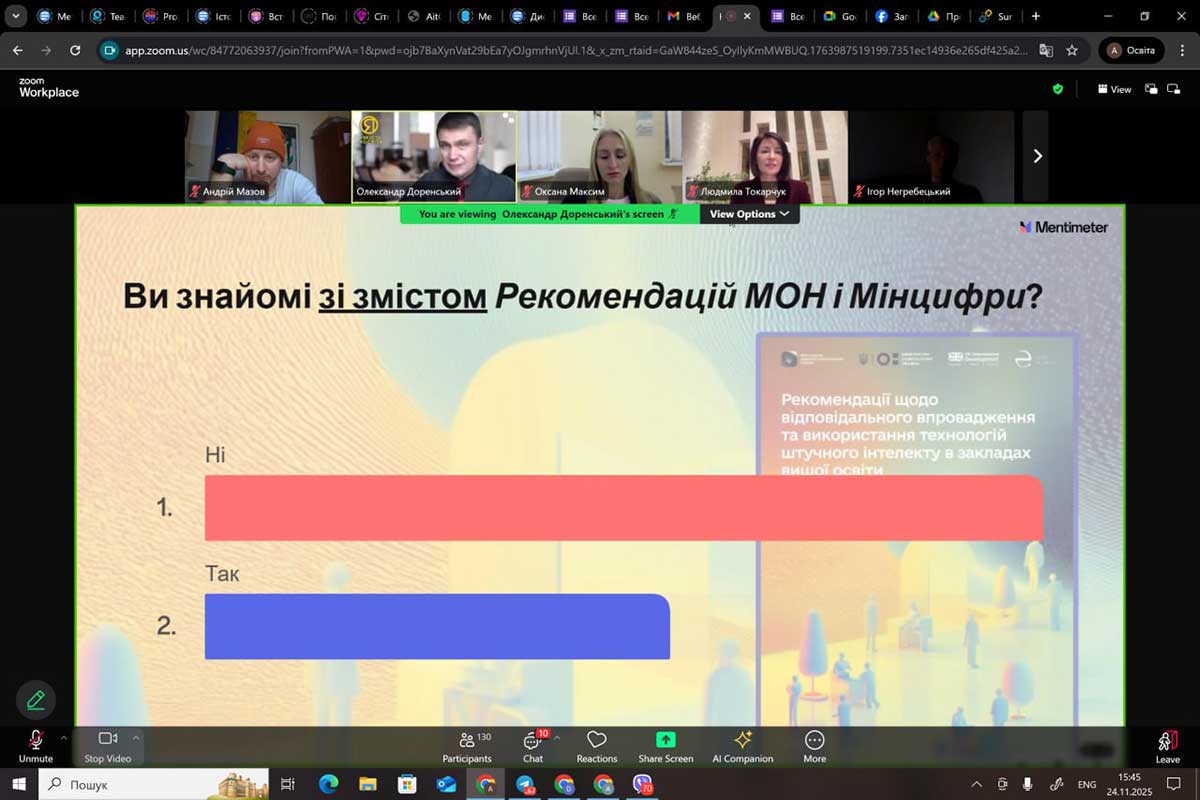This screenshot has width=1200, height=800.
Task: Open the Participants panel
Action: (x=467, y=745)
